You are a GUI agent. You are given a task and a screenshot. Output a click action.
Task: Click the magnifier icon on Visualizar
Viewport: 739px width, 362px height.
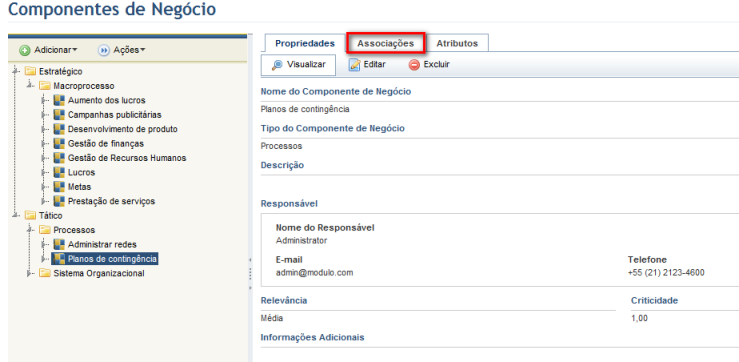click(277, 65)
